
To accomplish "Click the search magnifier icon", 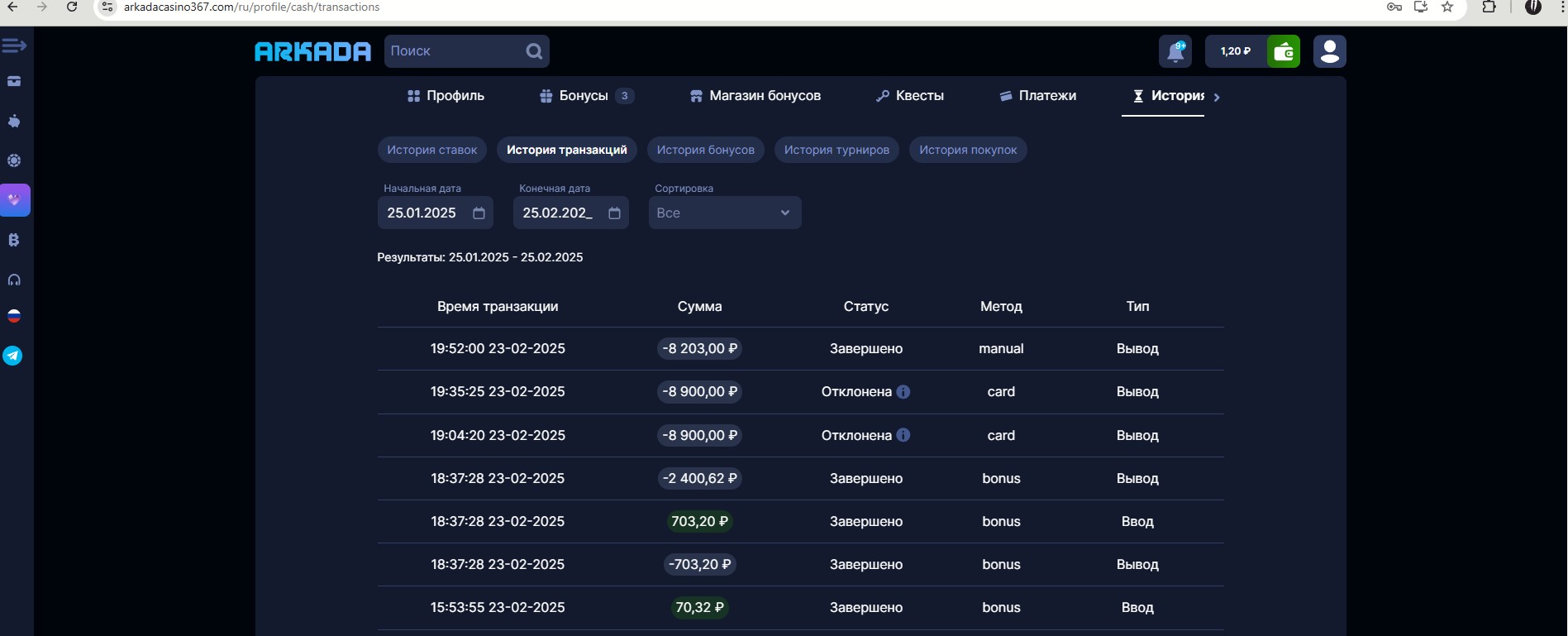I will 534,51.
